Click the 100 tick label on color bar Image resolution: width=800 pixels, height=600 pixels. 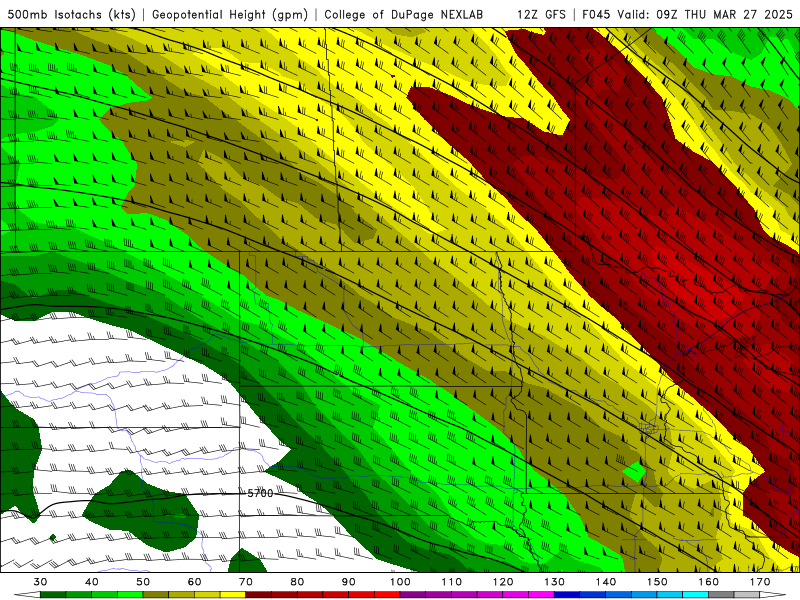pos(400,582)
